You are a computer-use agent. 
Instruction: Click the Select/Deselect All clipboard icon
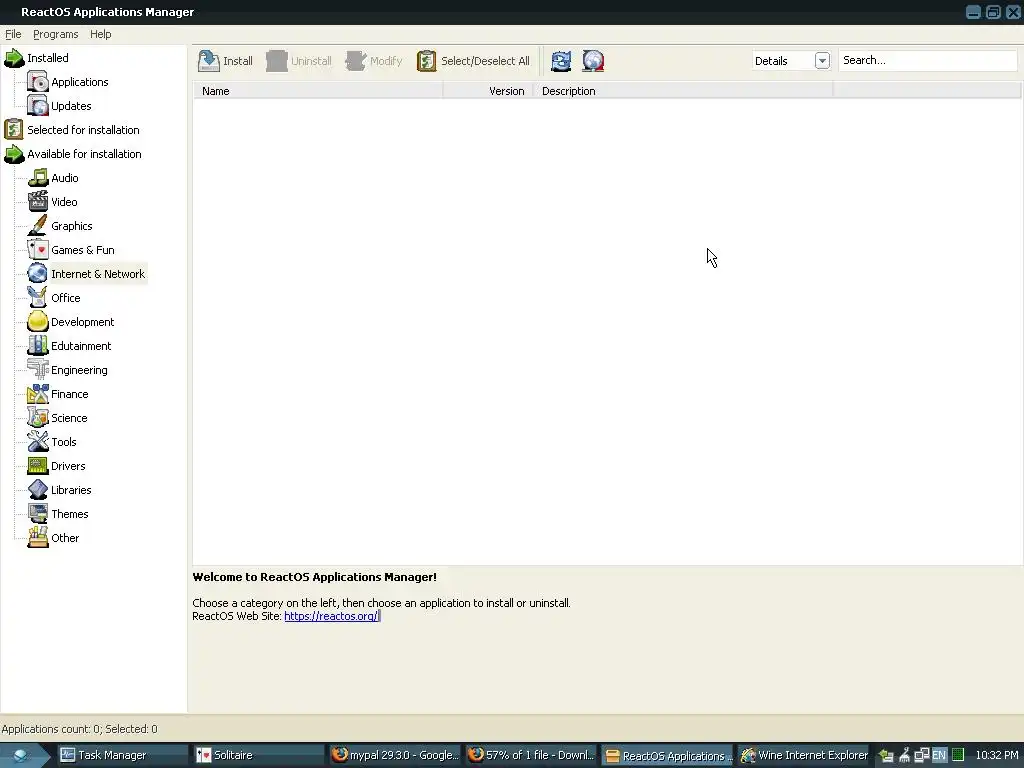pos(426,61)
